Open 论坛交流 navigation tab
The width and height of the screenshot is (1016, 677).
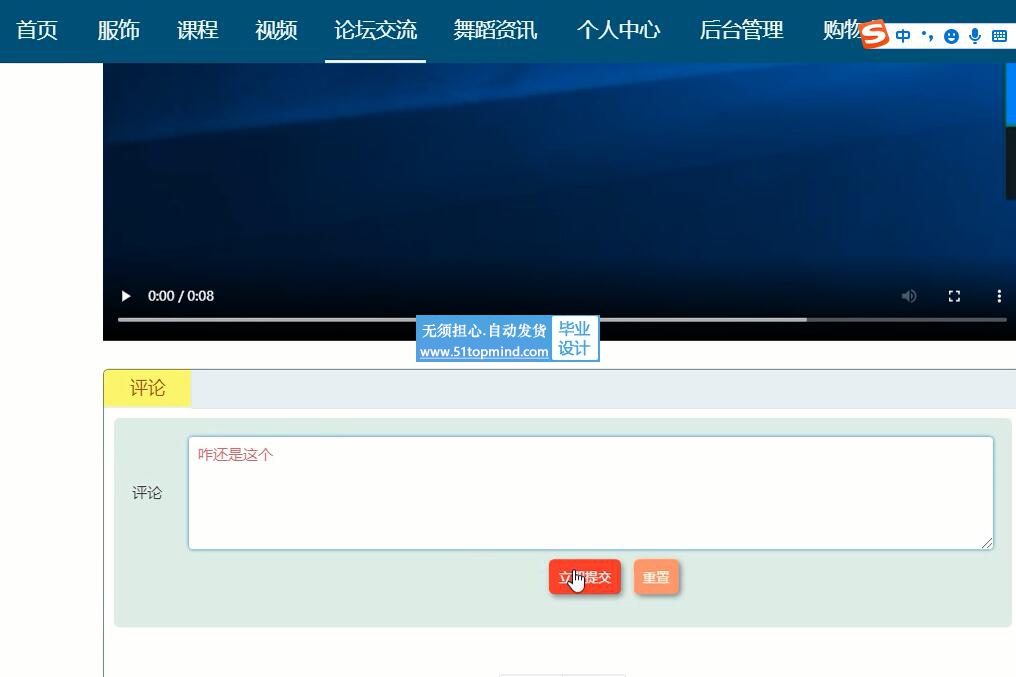[x=375, y=30]
